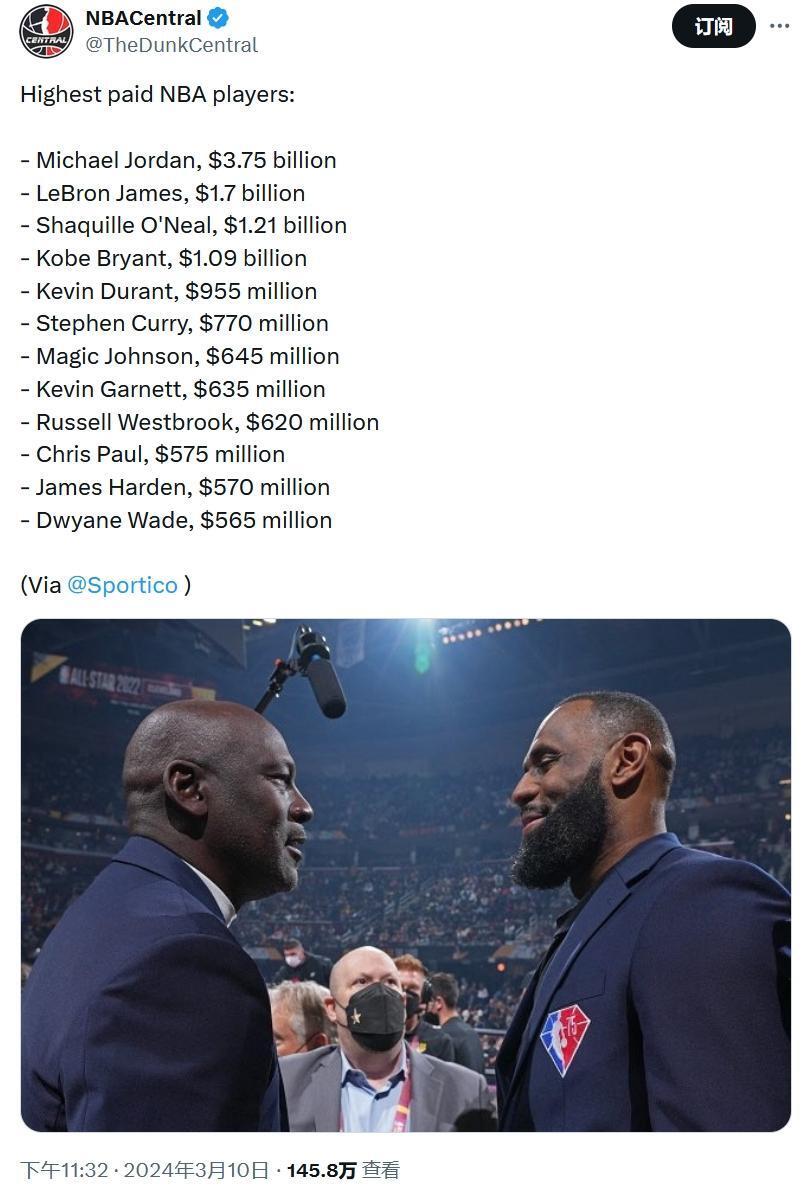The width and height of the screenshot is (810, 1204).
Task: Open the @TheDunkCentral handle
Action: (x=172, y=45)
